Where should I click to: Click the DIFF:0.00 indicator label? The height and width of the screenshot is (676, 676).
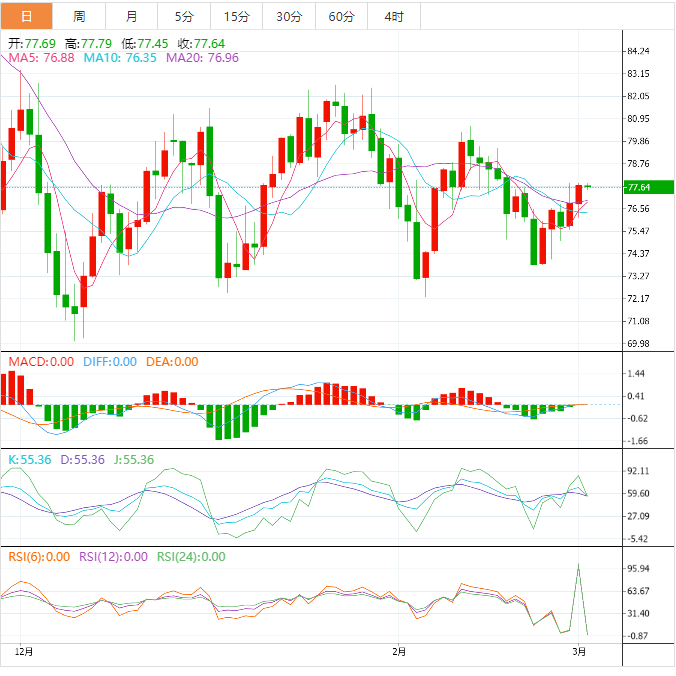point(109,362)
